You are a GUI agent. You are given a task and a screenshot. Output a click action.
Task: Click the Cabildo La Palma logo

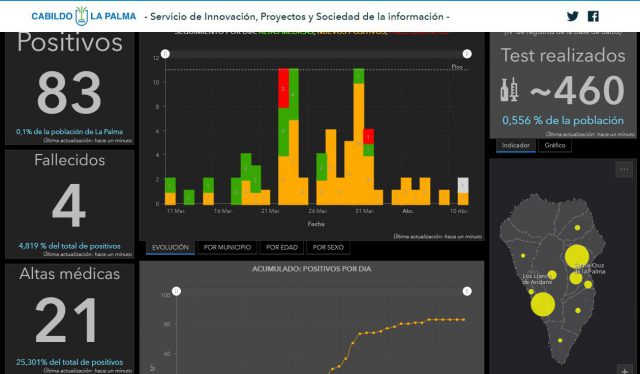(x=84, y=16)
